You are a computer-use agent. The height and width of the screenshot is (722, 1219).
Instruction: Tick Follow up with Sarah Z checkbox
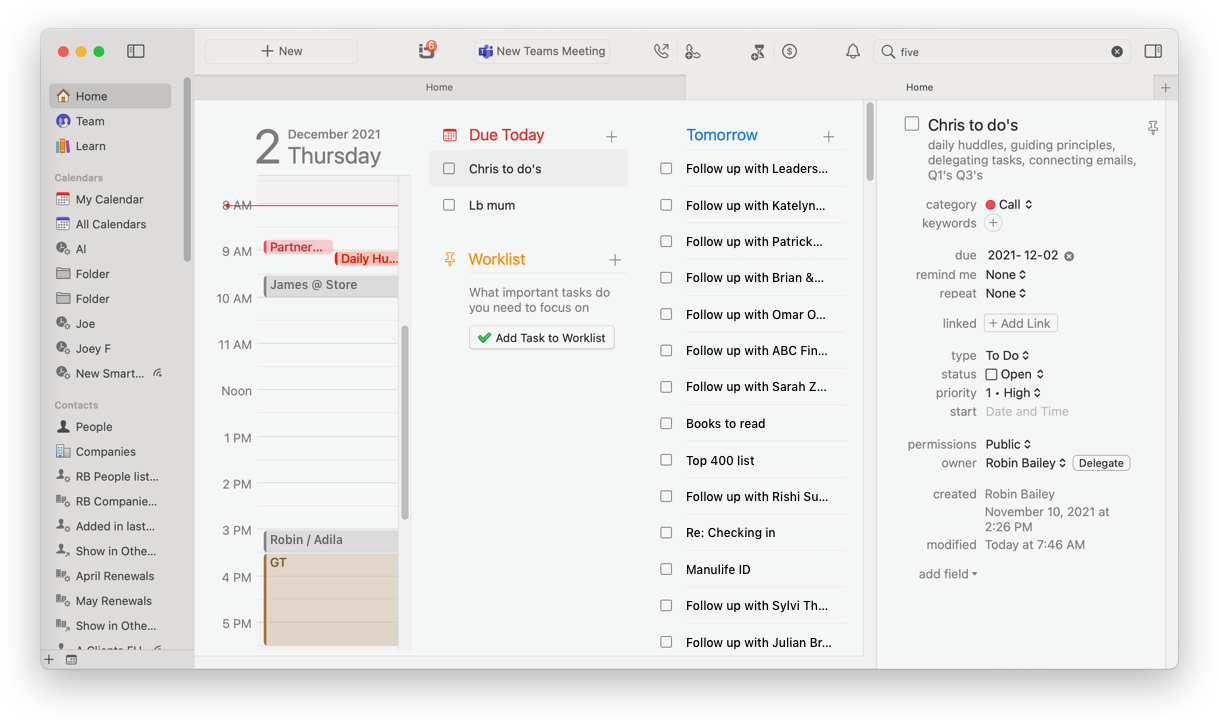click(x=666, y=387)
